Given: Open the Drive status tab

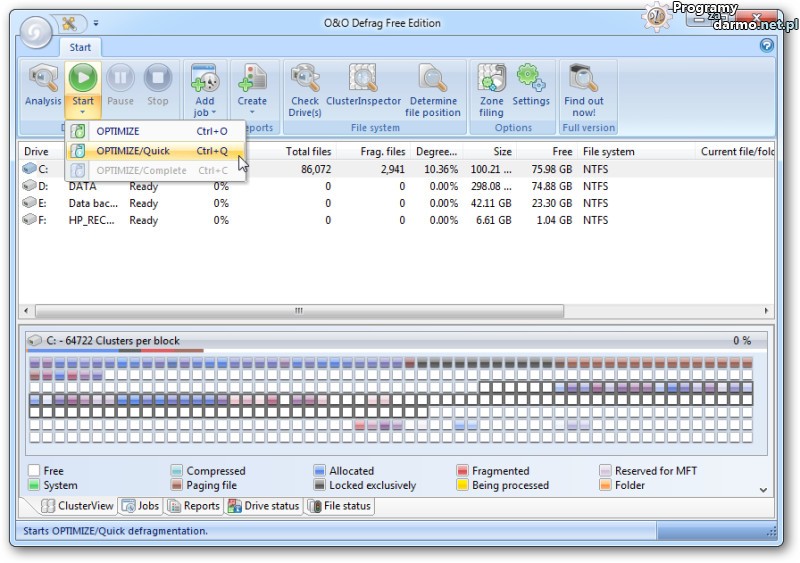Looking at the screenshot, I should coord(264,506).
